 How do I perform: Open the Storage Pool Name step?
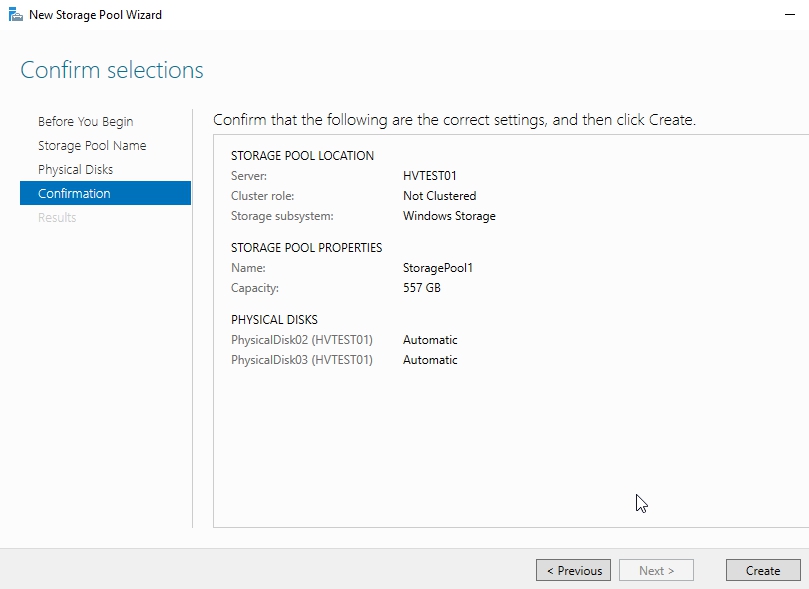tap(91, 145)
